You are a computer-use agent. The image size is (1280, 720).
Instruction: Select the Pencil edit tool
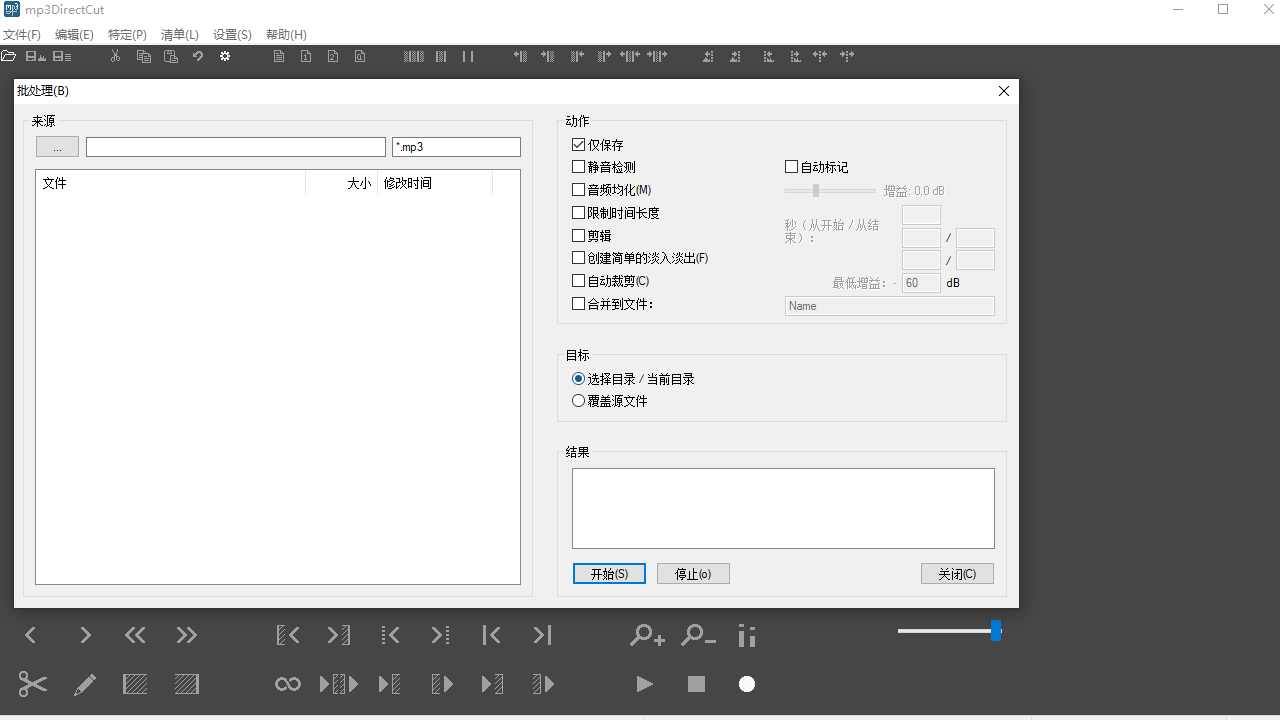85,684
